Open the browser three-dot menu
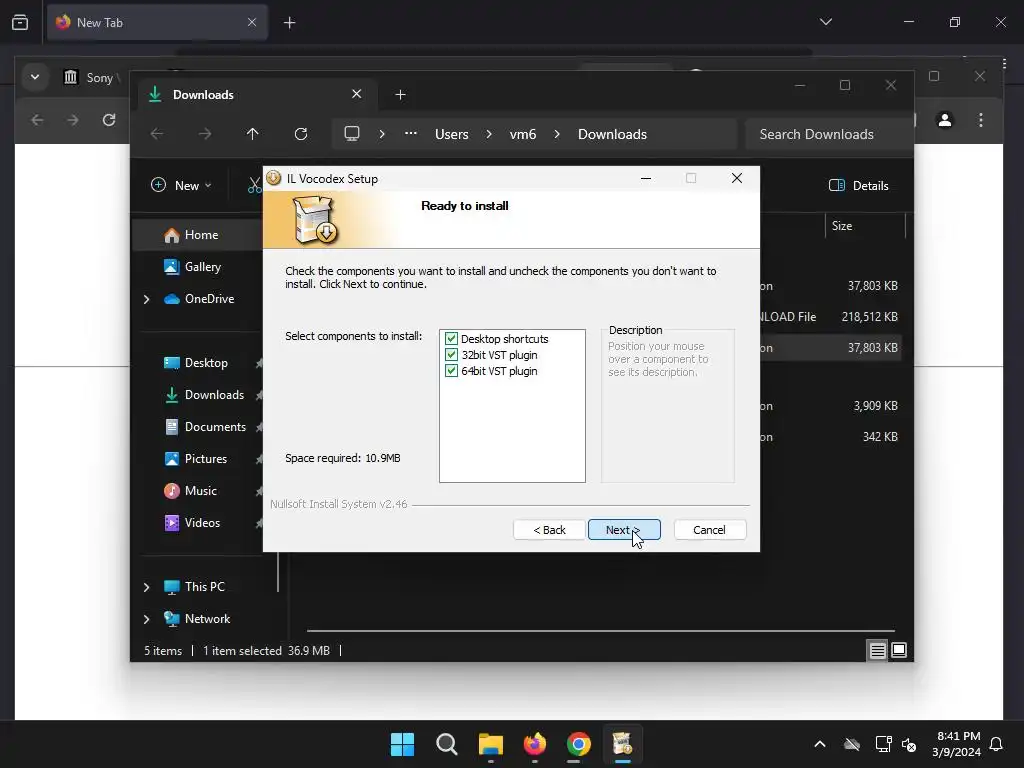This screenshot has width=1024, height=768. 980,120
